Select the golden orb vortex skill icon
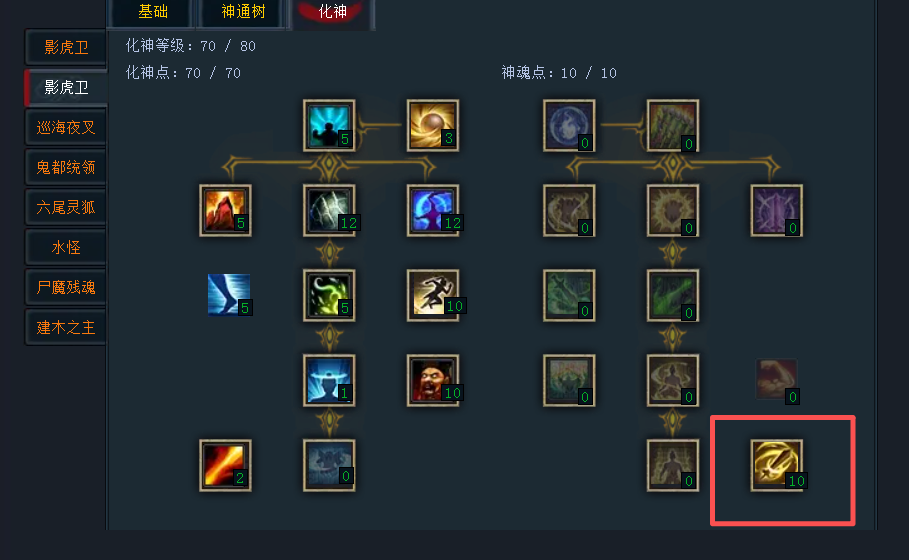The image size is (909, 560). (x=432, y=125)
